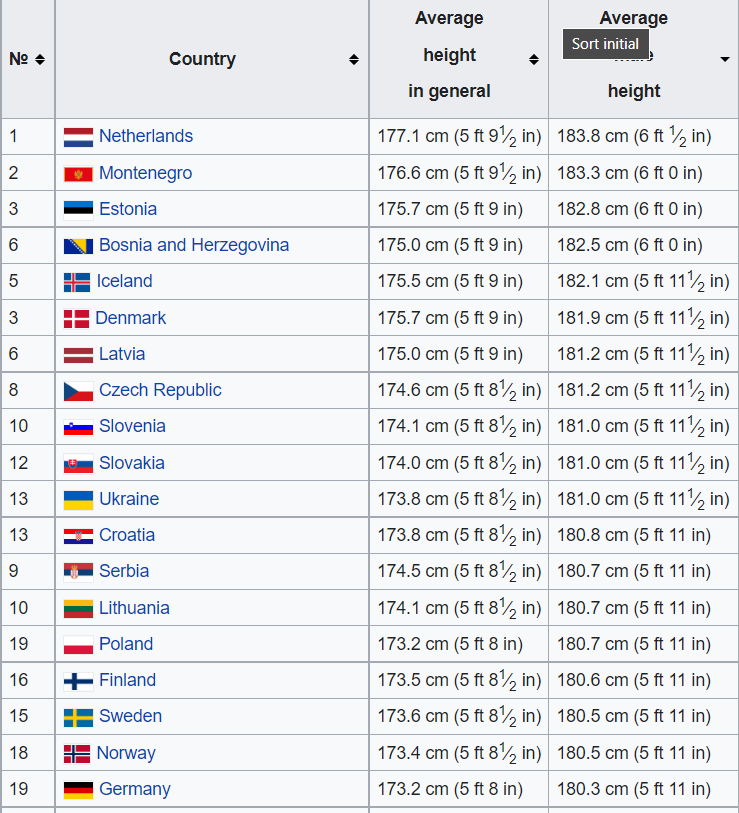Open the Lithuania country page
The width and height of the screenshot is (739, 813).
(134, 608)
